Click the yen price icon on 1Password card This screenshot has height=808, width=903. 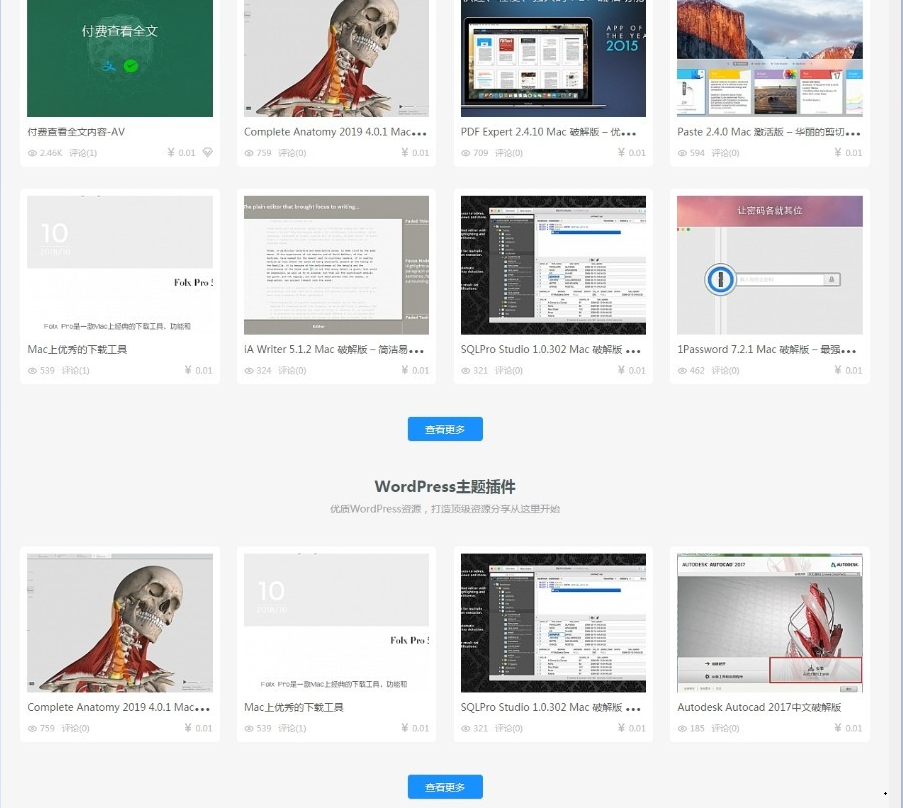pyautogui.click(x=838, y=370)
